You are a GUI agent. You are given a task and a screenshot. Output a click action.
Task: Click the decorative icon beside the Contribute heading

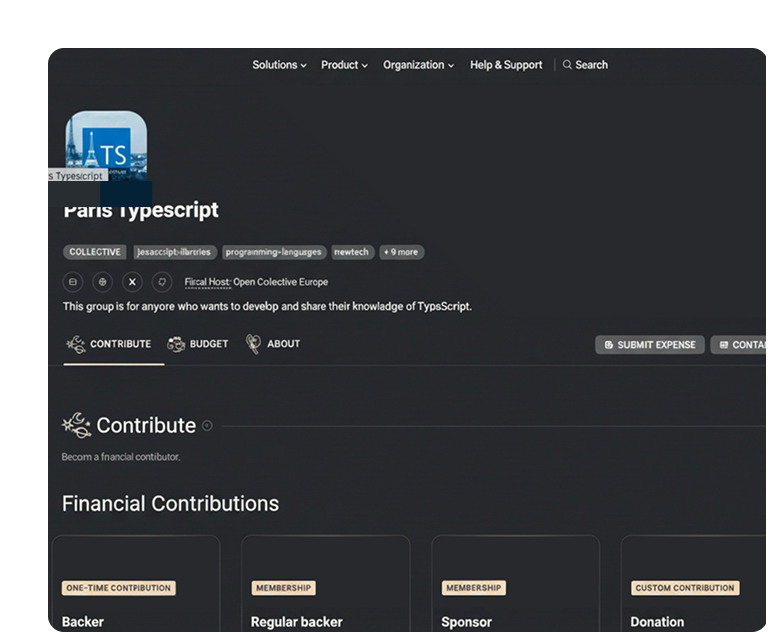pos(76,425)
